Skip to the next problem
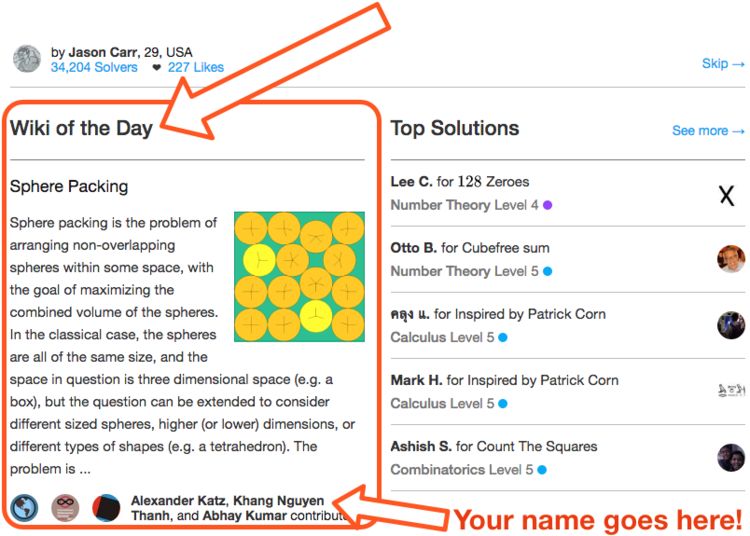 [x=723, y=64]
